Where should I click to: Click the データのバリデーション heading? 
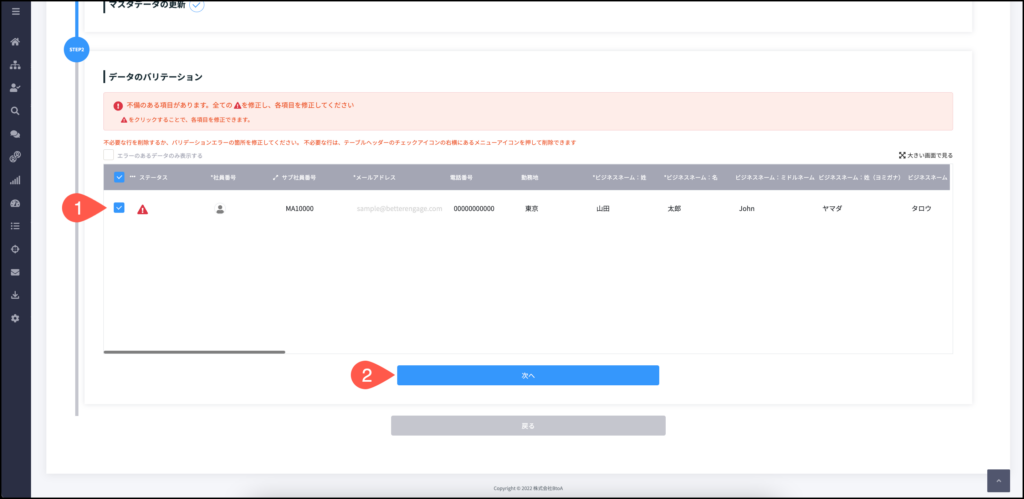coord(155,77)
